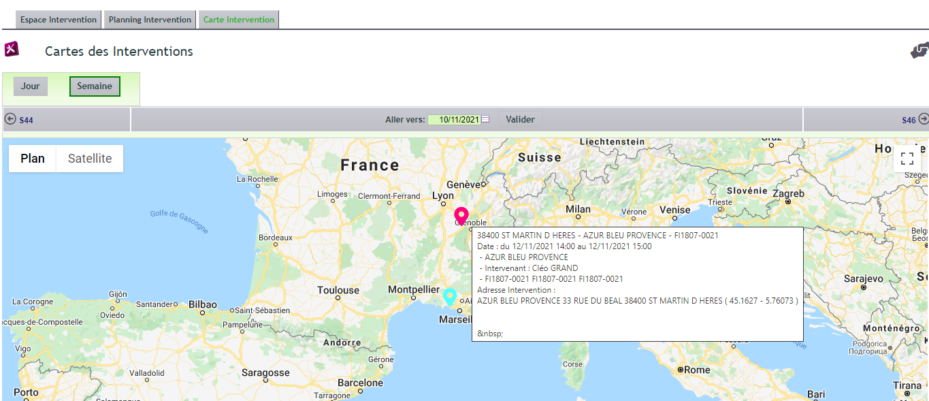The image size is (929, 401).
Task: Click the Toulouse city label
Action: 338,290
